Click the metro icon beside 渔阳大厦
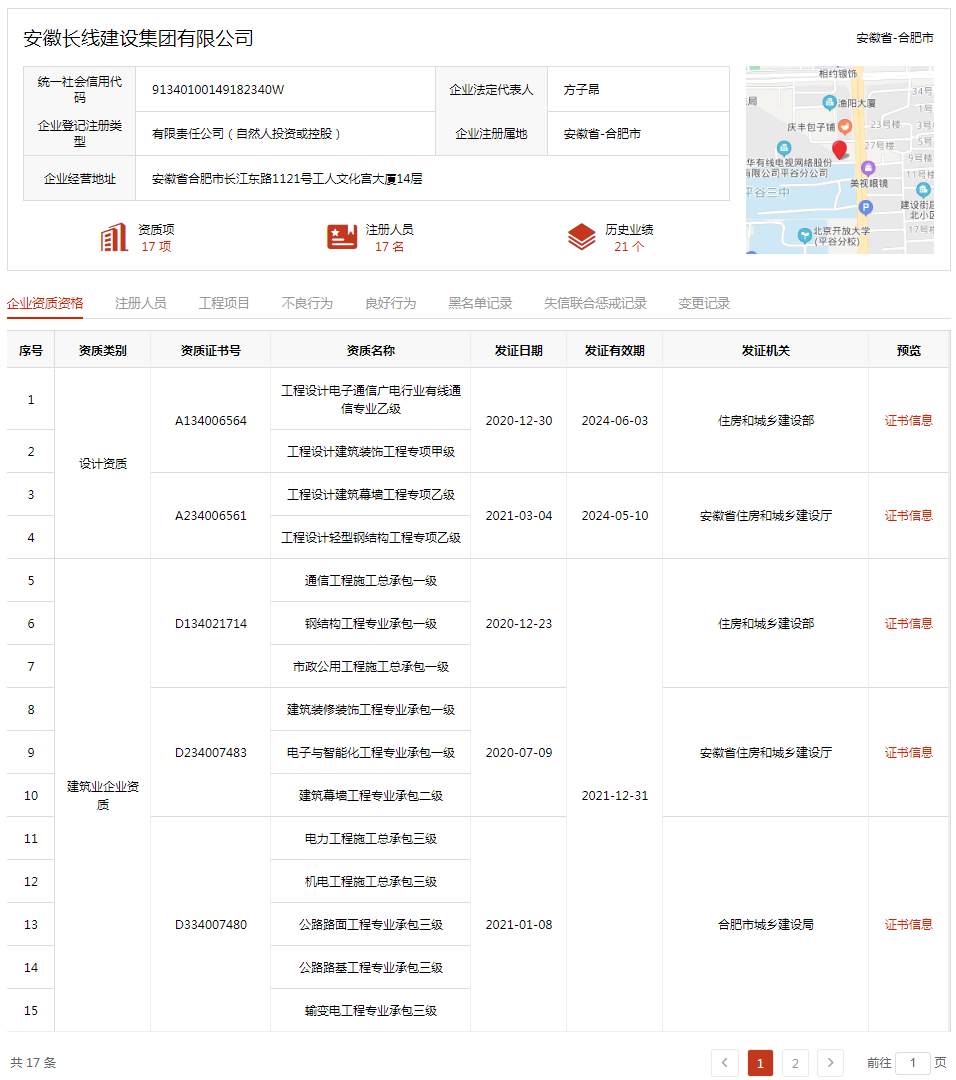956x1080 pixels. point(829,103)
